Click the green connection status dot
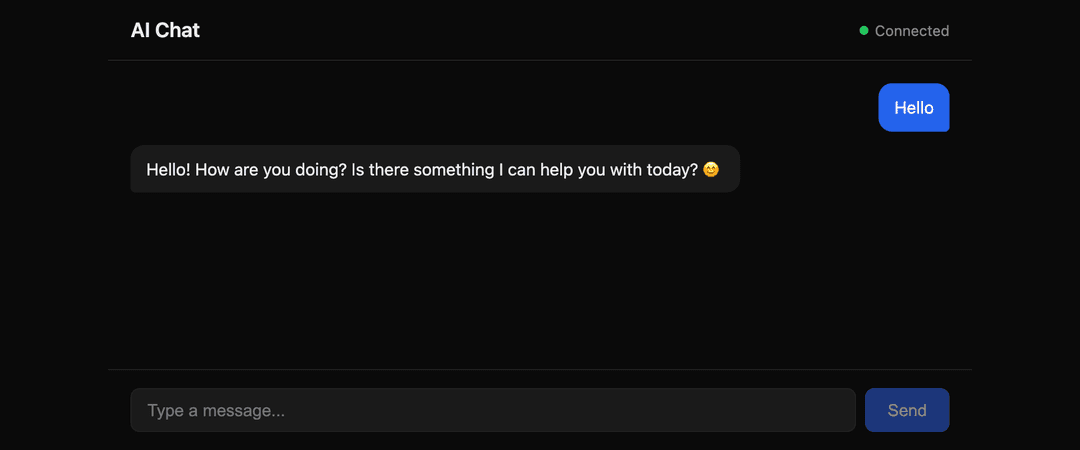 point(864,30)
